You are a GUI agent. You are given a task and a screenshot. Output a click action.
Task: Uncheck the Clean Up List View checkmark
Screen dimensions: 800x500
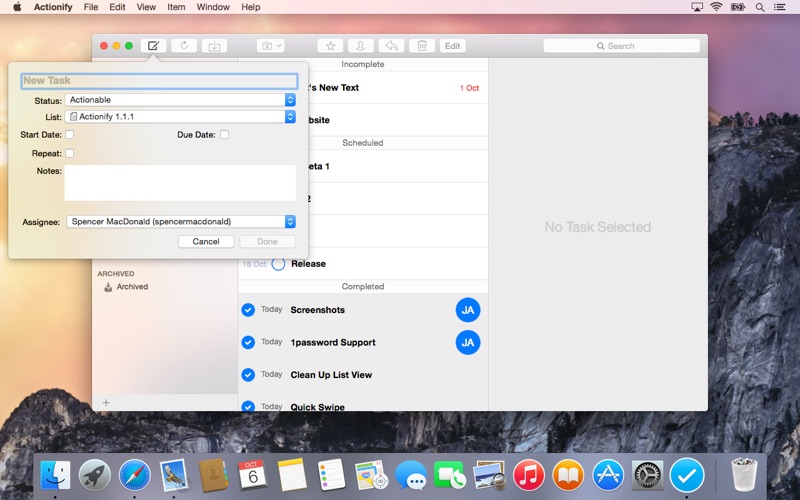coord(248,375)
